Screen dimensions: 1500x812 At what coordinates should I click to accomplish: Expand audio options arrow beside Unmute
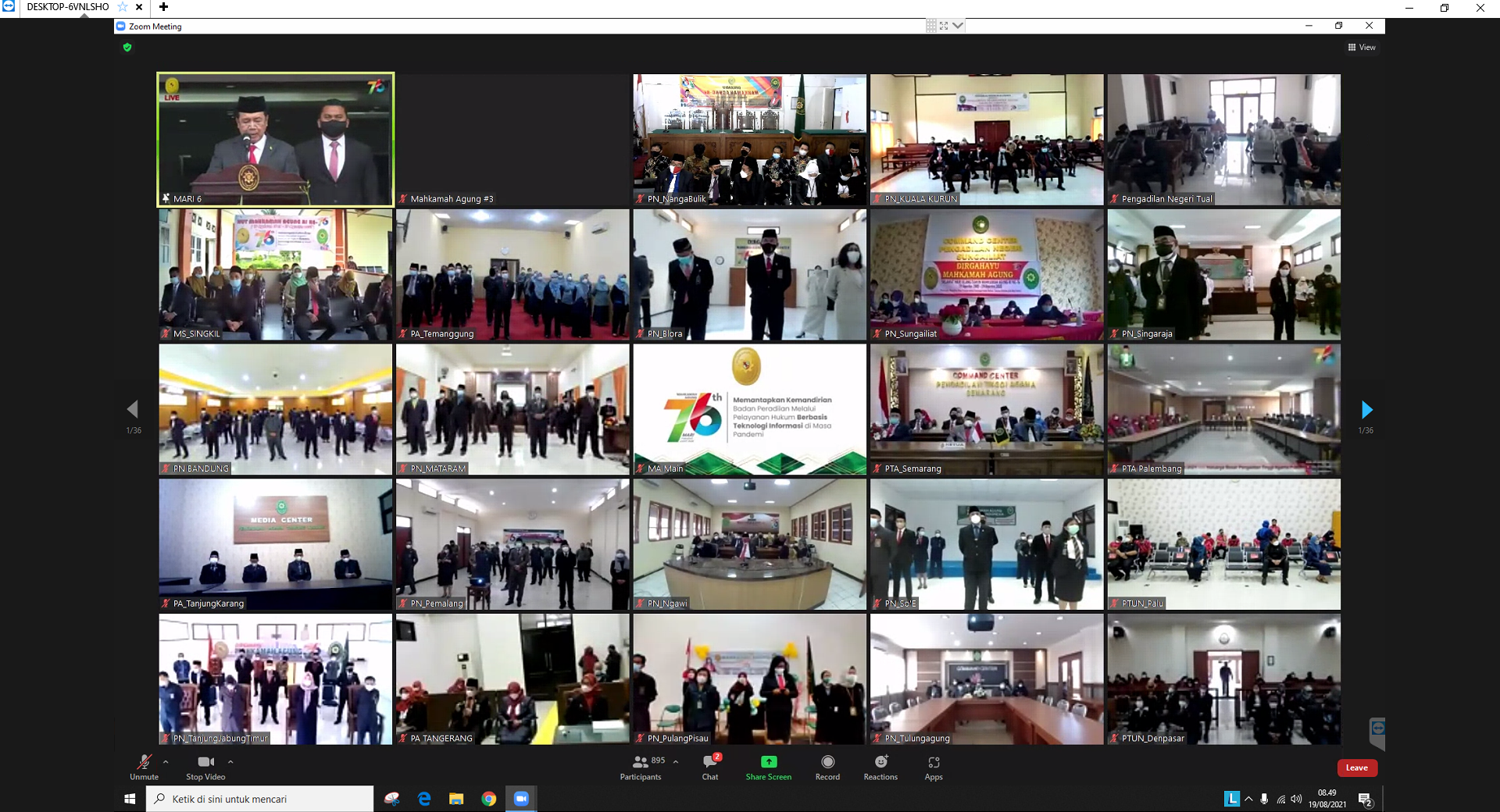pos(166,761)
